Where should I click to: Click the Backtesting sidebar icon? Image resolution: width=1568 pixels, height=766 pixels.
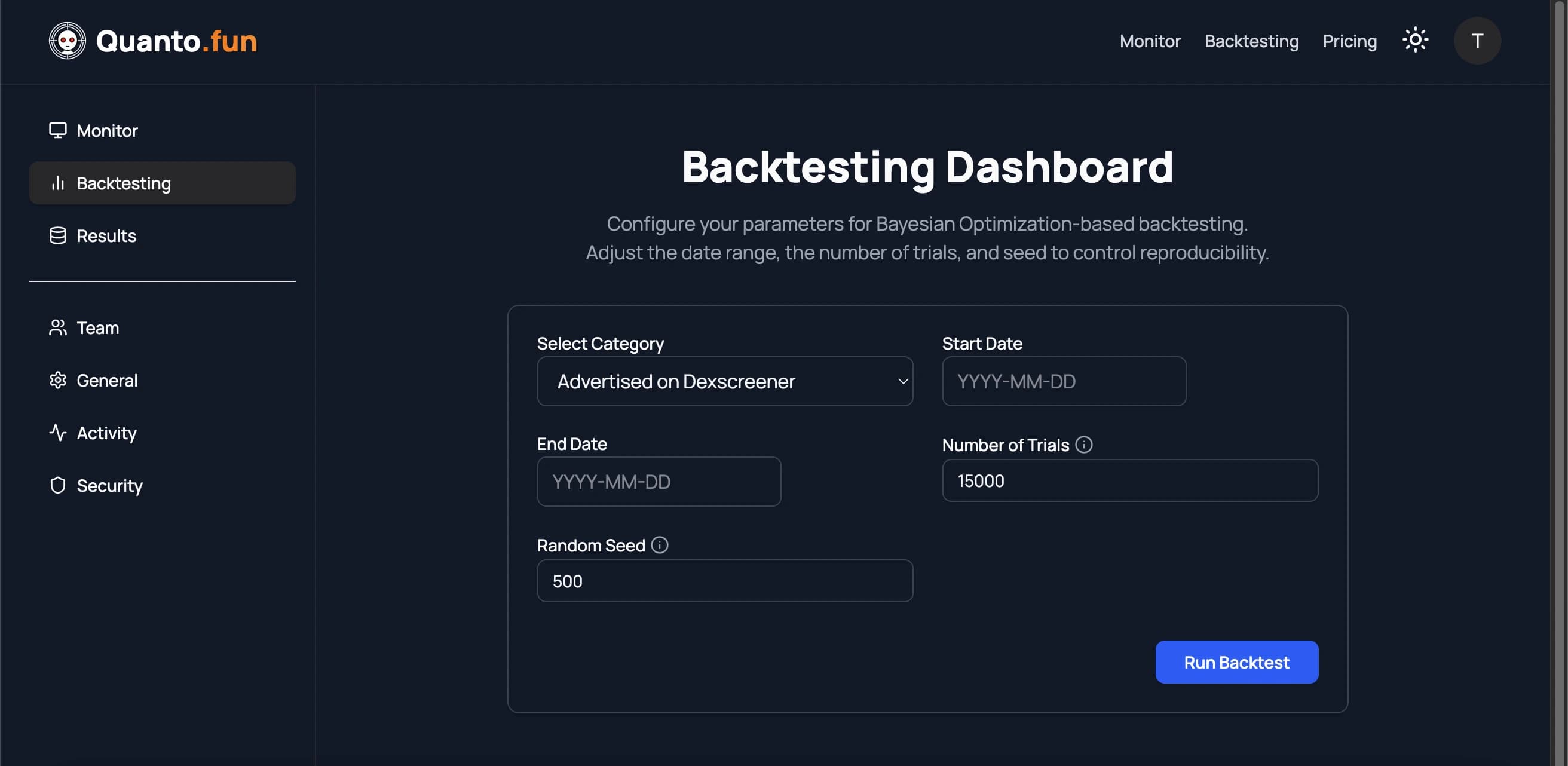tap(56, 183)
